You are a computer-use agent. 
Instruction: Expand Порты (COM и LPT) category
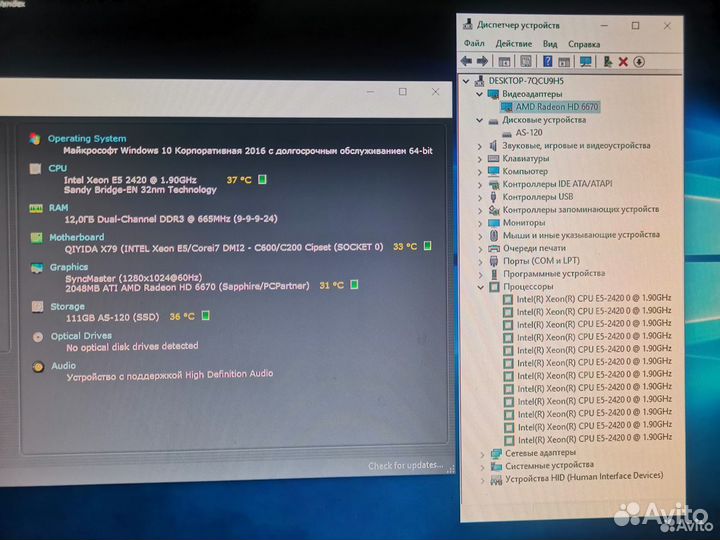480,262
